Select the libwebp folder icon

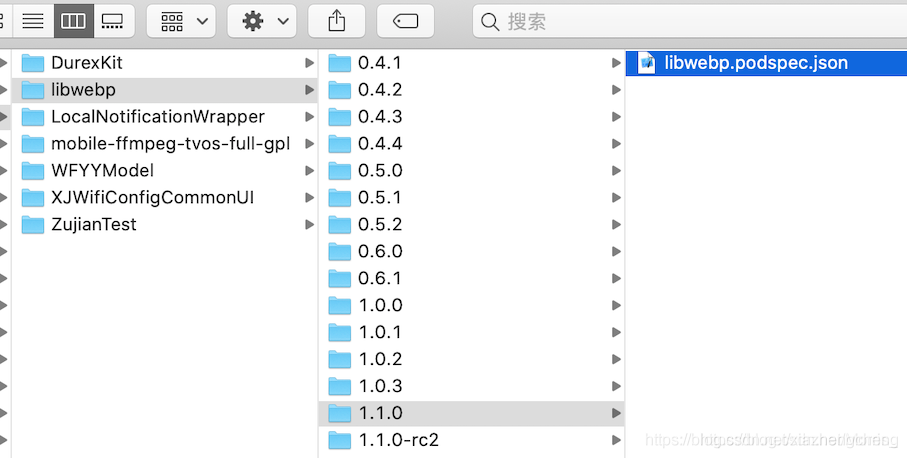click(x=33, y=90)
